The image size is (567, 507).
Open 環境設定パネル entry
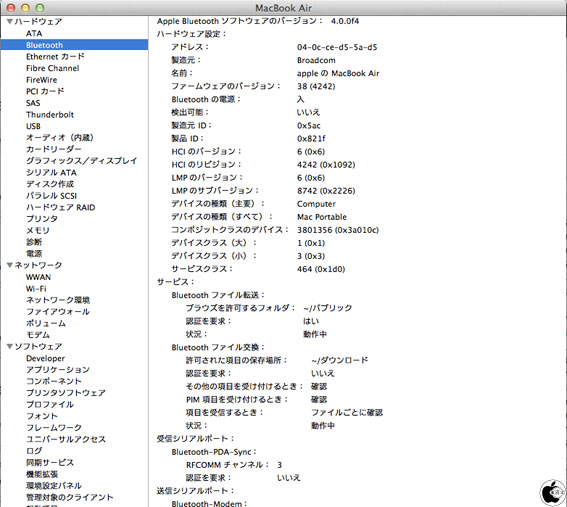coord(54,485)
